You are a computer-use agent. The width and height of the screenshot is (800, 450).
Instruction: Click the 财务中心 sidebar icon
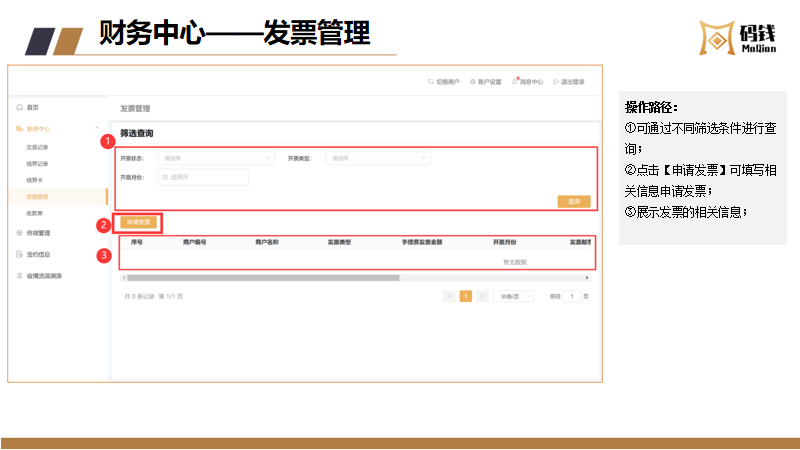[x=19, y=129]
